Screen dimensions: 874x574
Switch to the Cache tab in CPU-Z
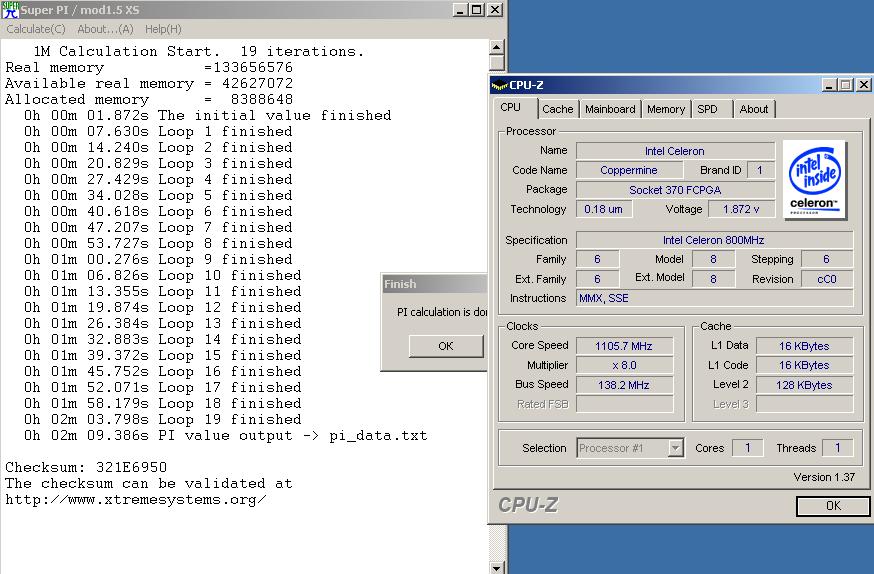pos(557,109)
